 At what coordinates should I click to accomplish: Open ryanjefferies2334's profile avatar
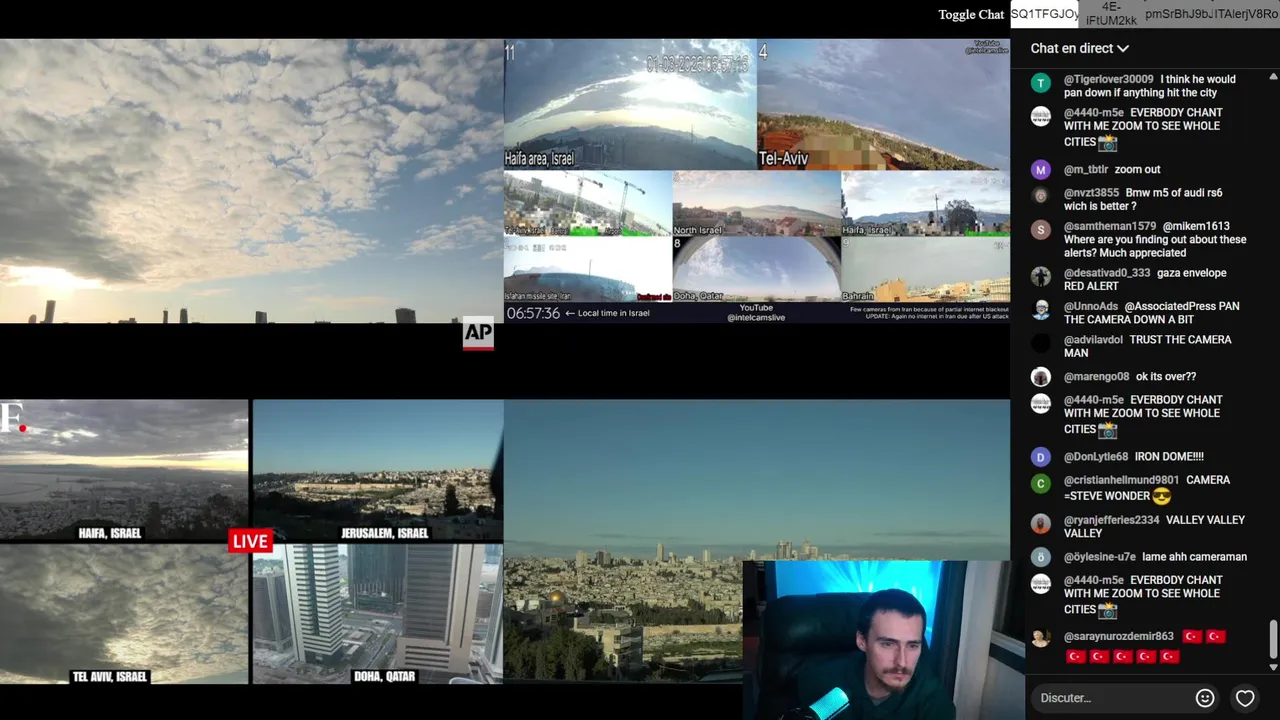pos(1041,524)
